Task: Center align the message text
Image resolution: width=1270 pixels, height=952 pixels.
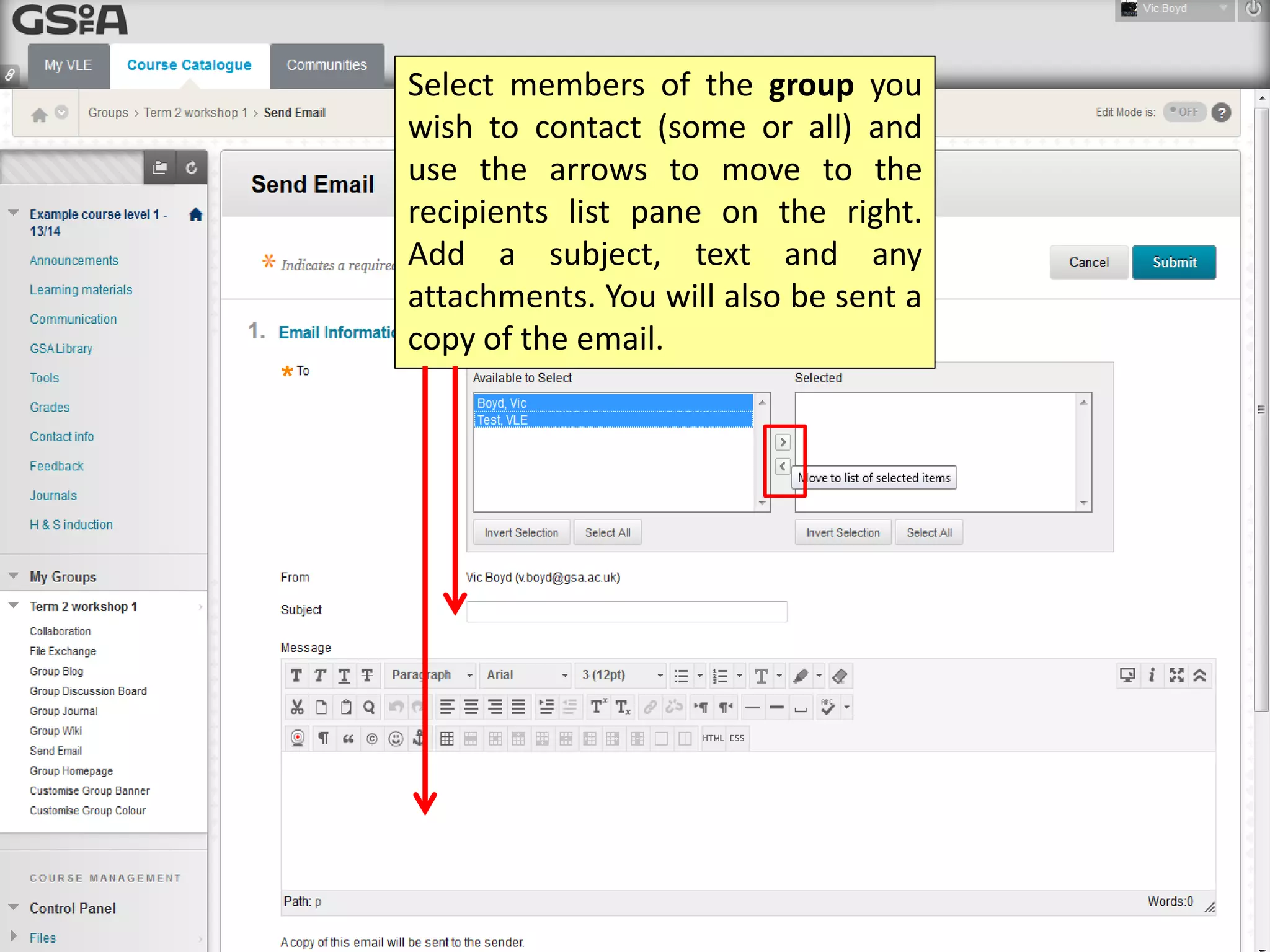Action: tap(471, 707)
